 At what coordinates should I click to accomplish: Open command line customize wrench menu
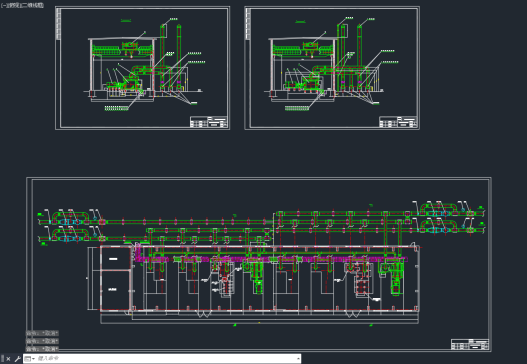(x=17, y=359)
